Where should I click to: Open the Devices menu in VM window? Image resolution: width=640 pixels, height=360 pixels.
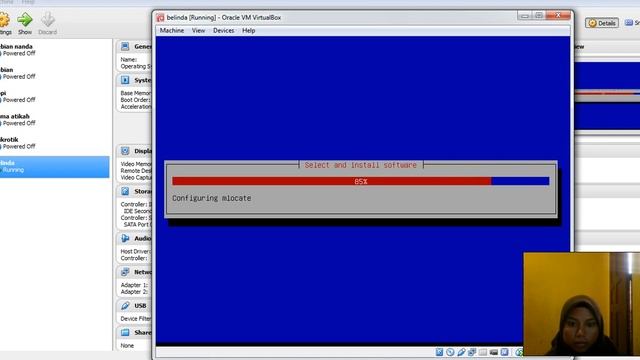223,31
